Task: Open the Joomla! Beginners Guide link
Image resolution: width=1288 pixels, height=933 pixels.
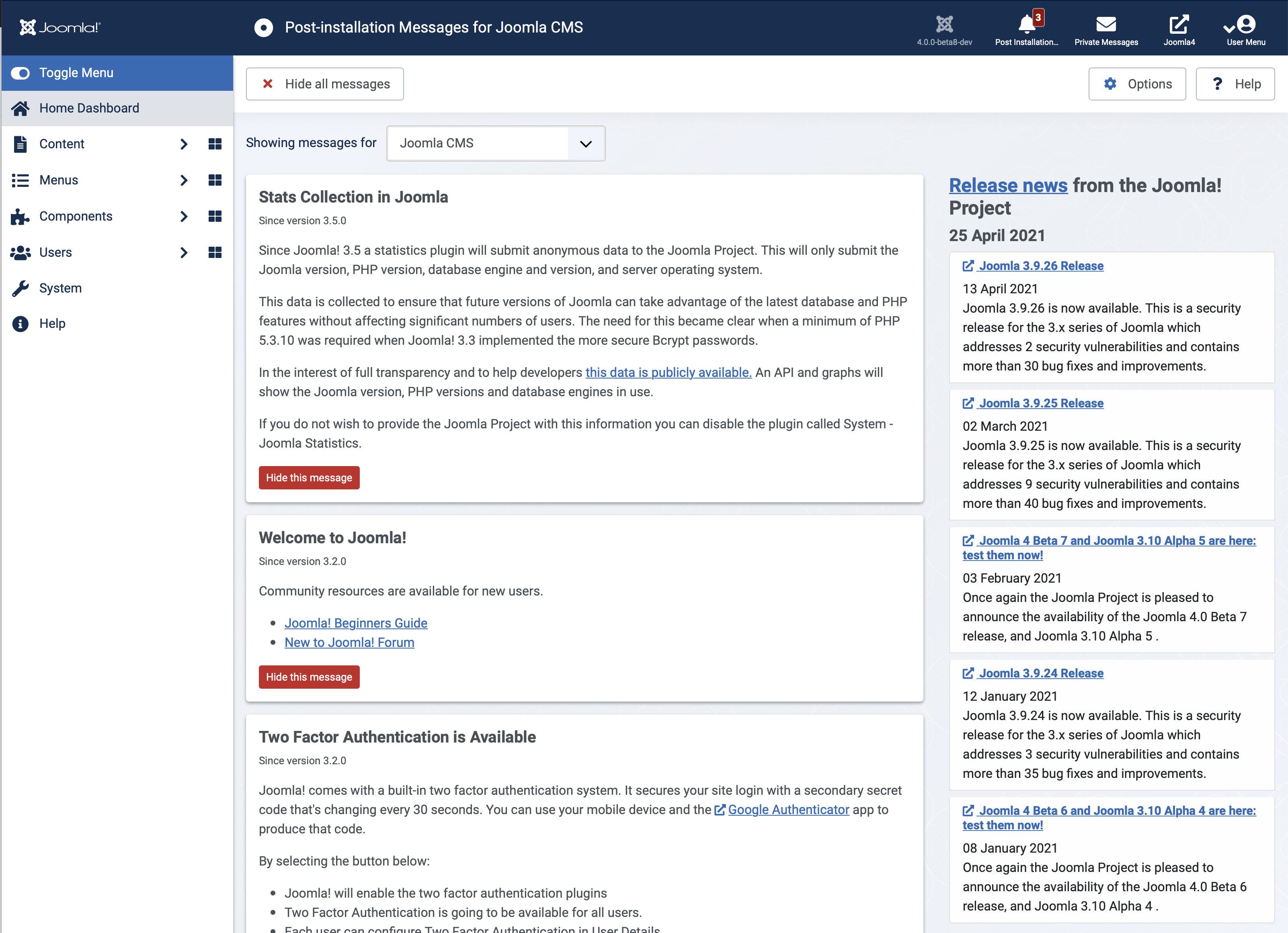Action: click(x=355, y=623)
